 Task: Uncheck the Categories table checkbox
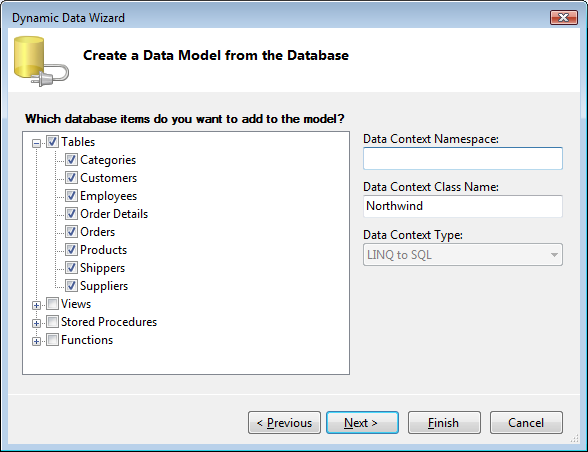point(71,160)
